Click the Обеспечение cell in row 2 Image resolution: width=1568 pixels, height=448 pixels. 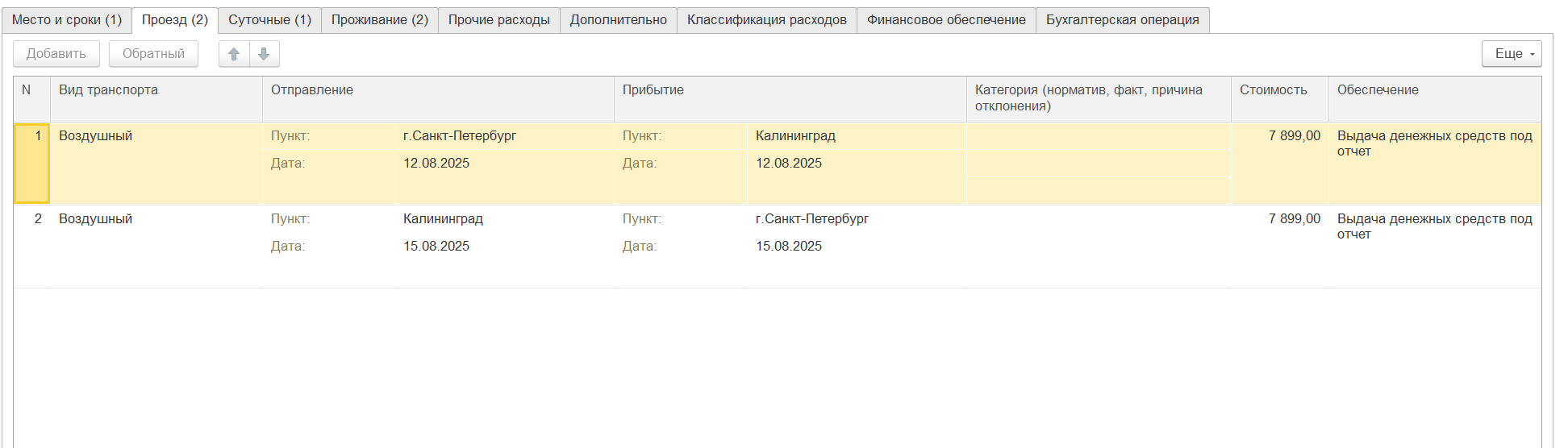pyautogui.click(x=1433, y=226)
